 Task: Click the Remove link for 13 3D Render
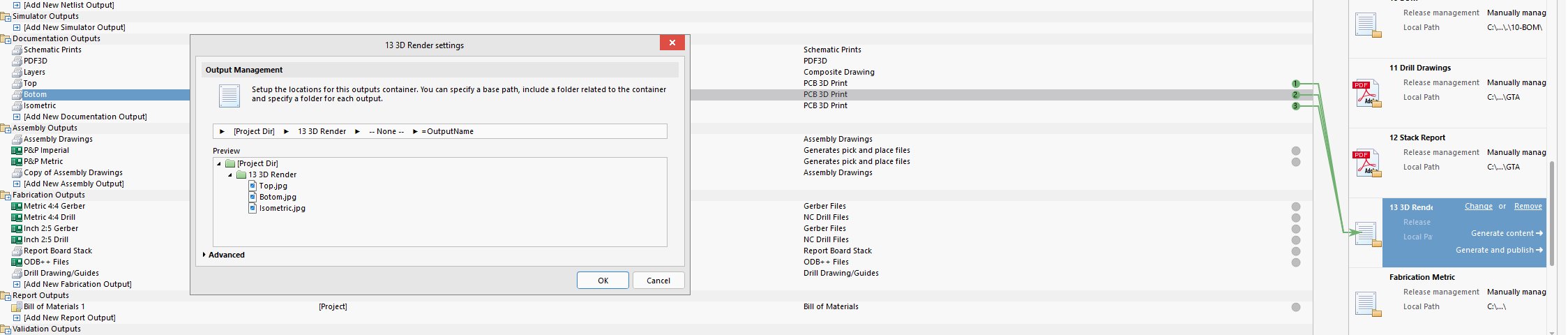point(1528,207)
